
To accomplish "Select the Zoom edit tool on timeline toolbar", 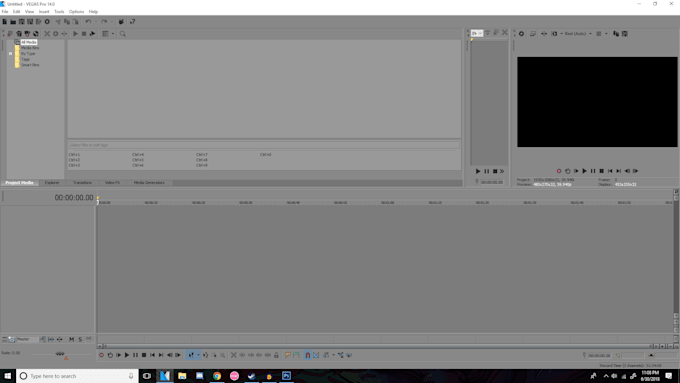I will tap(222, 355).
